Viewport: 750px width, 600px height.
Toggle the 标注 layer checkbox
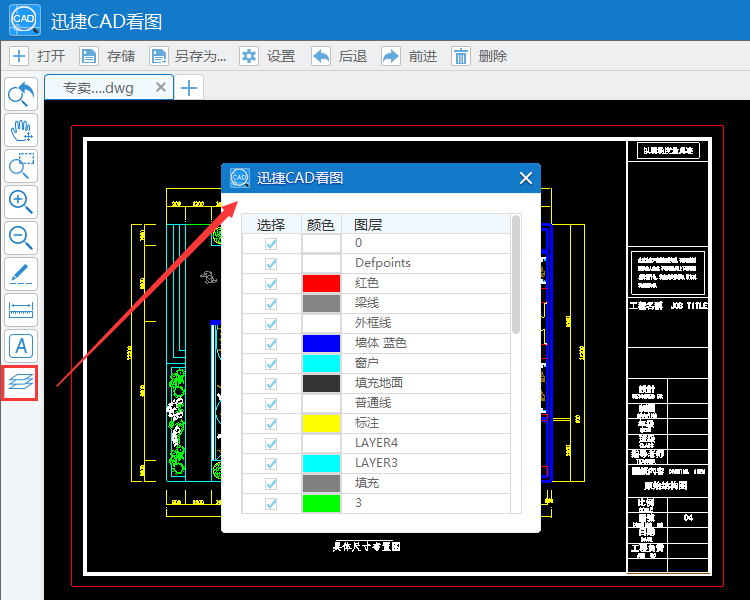click(271, 424)
